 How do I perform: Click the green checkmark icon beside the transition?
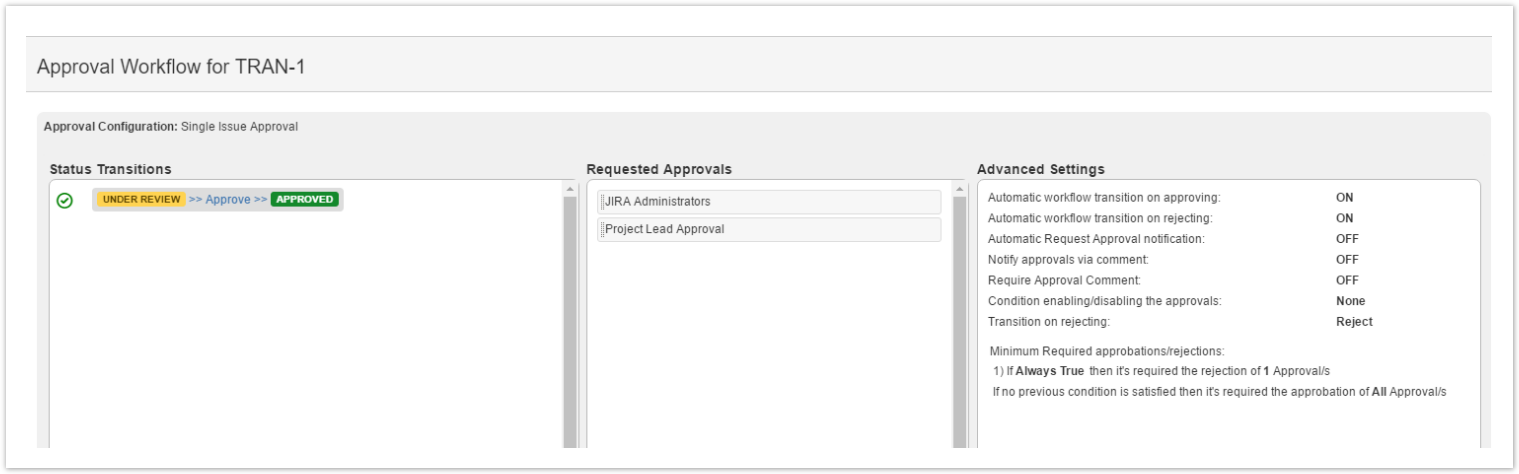point(64,201)
